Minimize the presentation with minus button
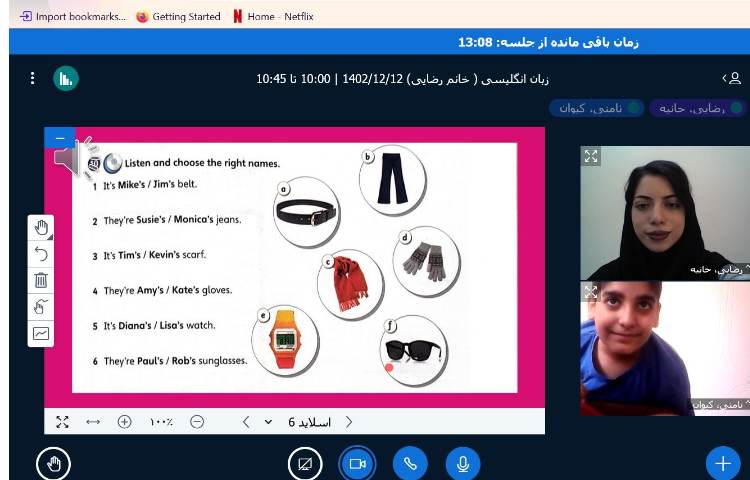 click(60, 138)
